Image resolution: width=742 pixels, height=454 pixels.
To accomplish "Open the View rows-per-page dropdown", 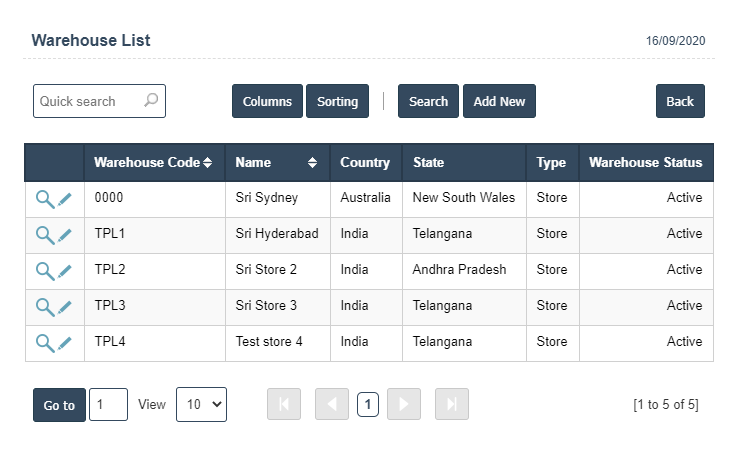I will 201,404.
